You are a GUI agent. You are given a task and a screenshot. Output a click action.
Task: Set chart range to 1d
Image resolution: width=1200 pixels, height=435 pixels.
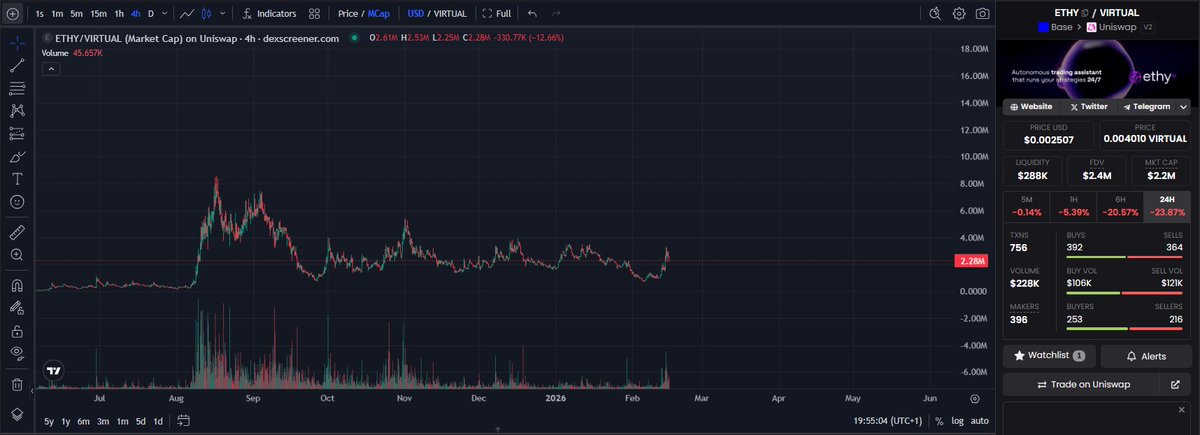pos(158,421)
